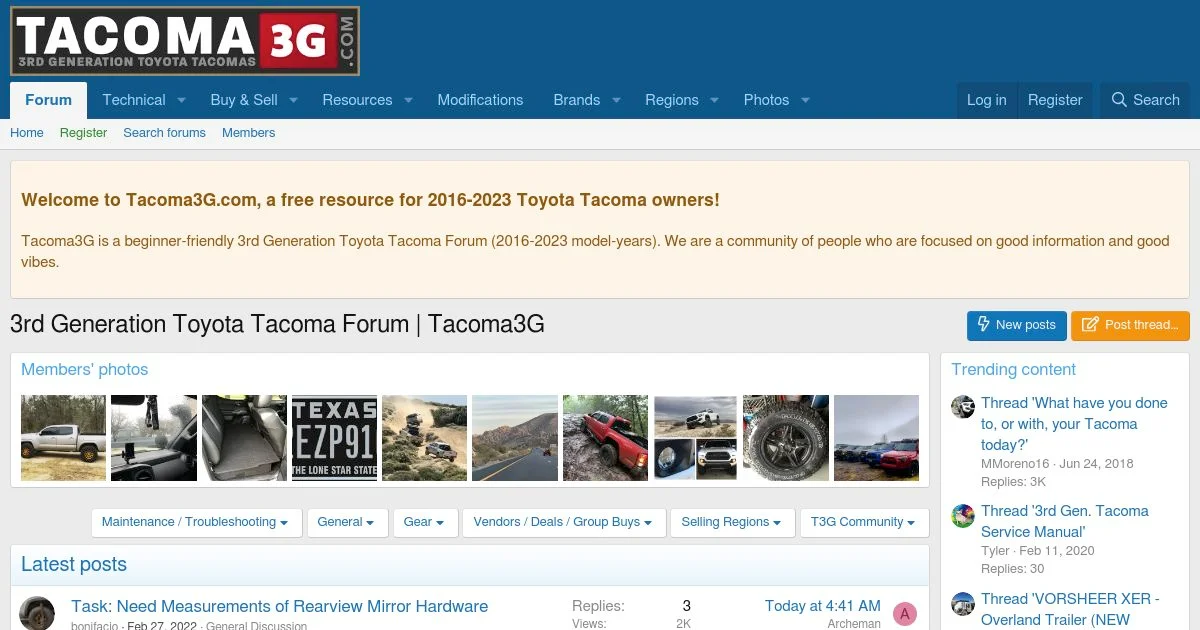Open the wheel and tire photo thumbnail
1200x630 pixels.
tap(786, 438)
